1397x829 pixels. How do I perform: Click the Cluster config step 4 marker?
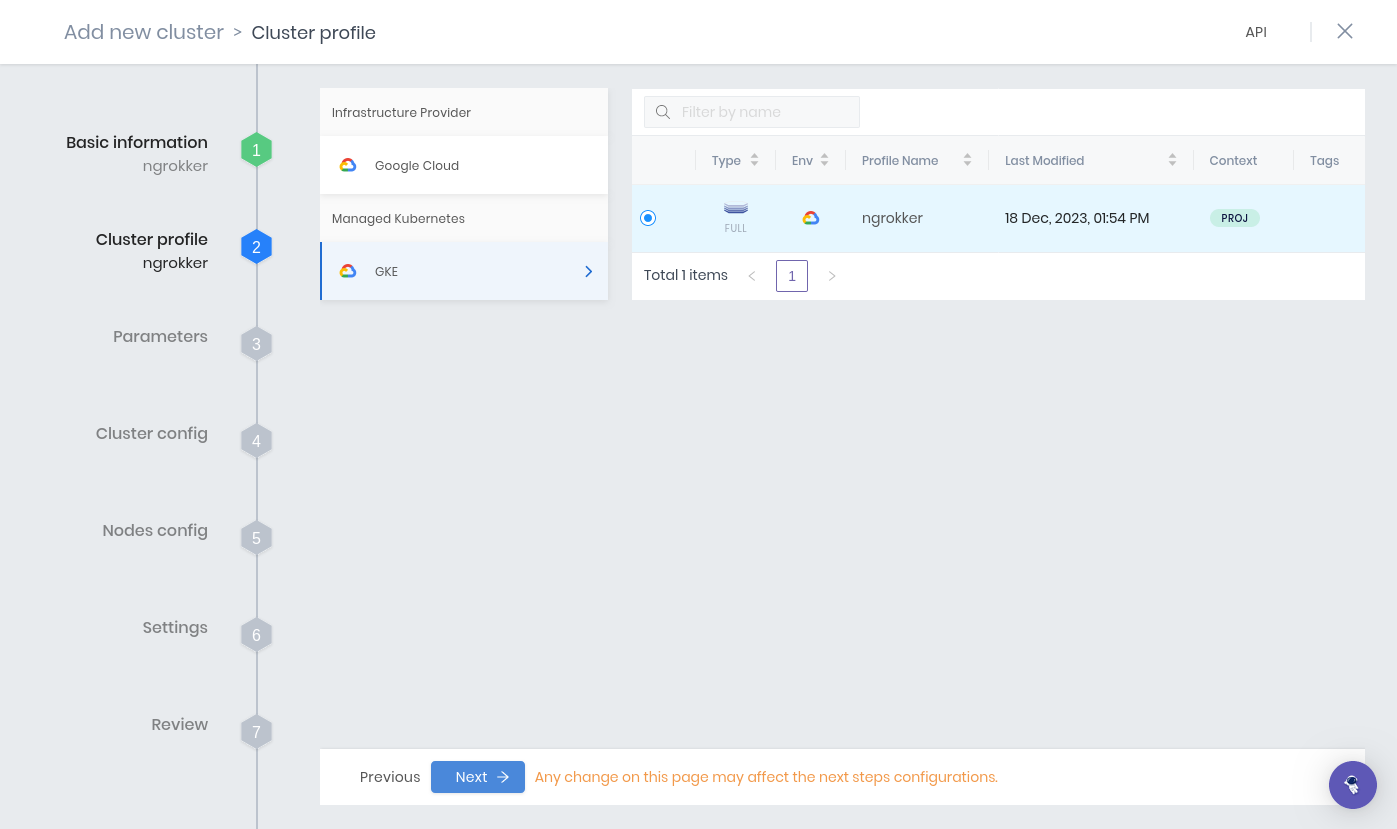click(x=256, y=440)
